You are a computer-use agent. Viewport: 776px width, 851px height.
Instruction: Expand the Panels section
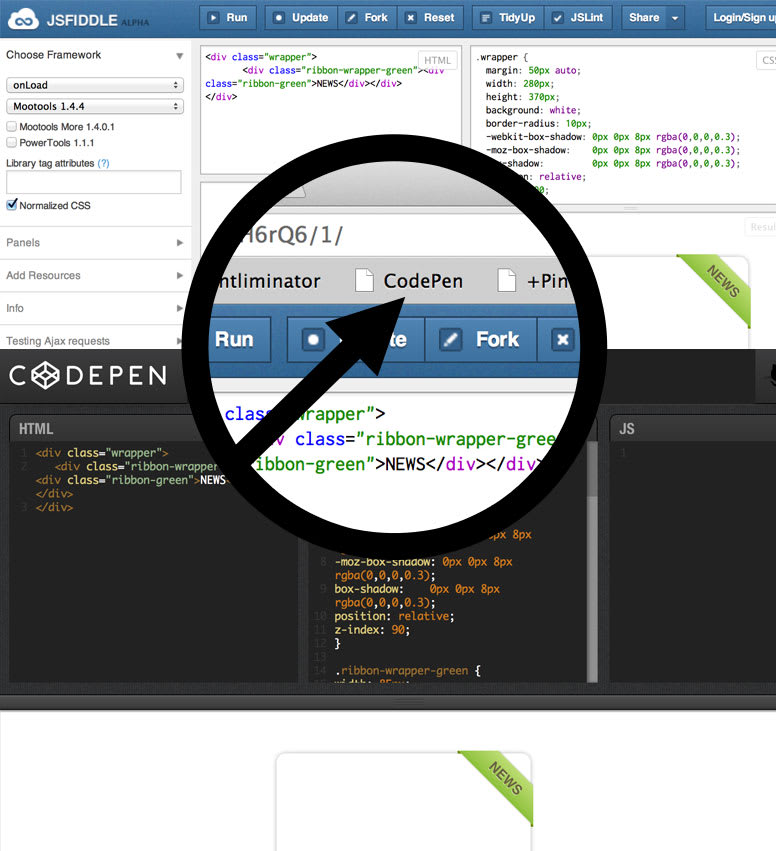point(95,243)
